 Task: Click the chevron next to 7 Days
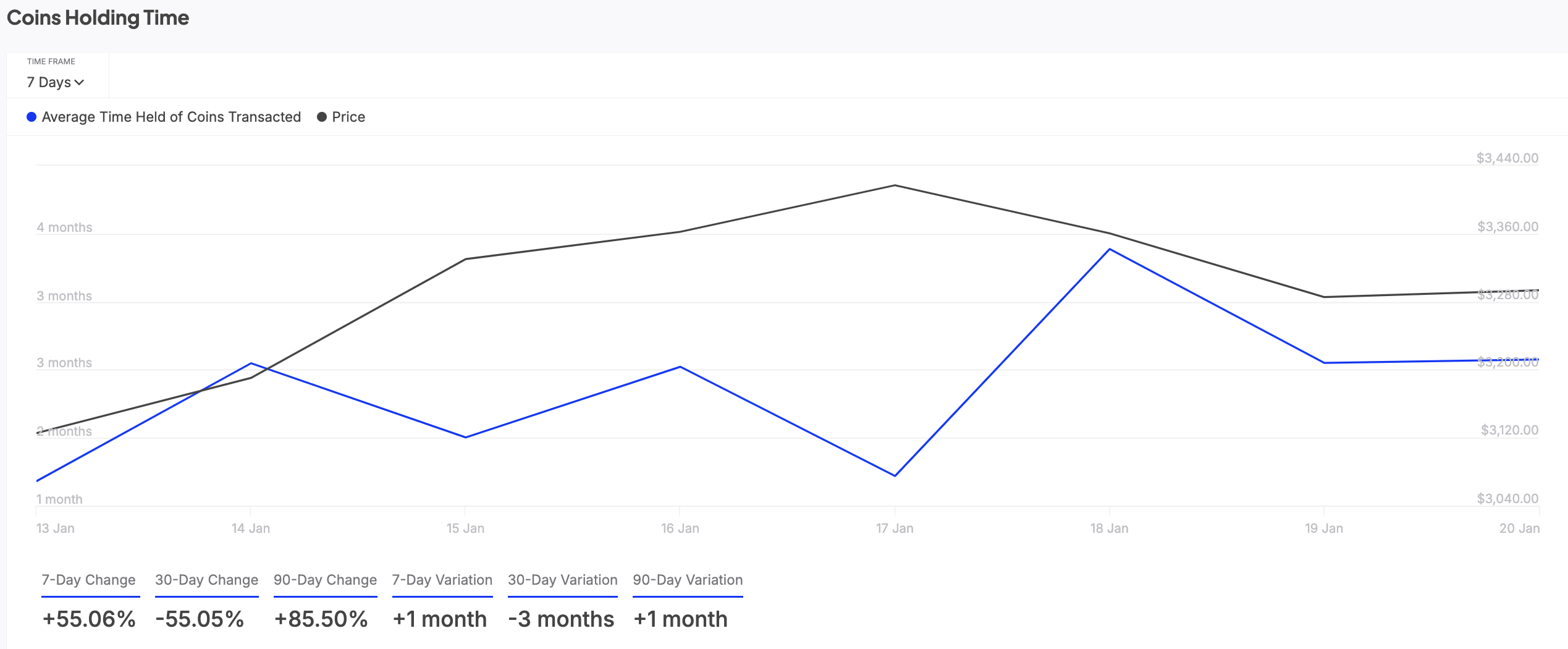pyautogui.click(x=79, y=82)
